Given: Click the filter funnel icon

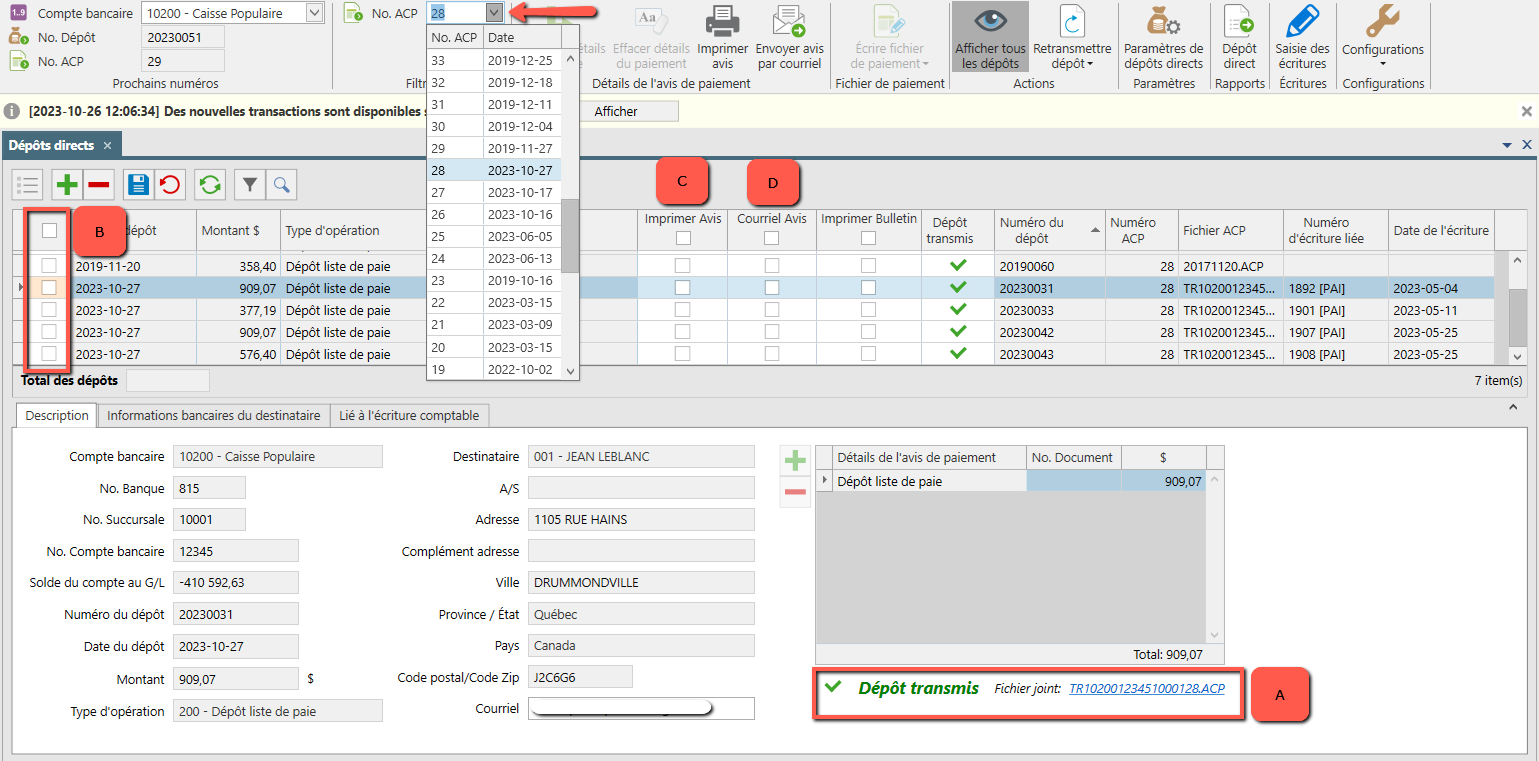Looking at the screenshot, I should pyautogui.click(x=249, y=184).
